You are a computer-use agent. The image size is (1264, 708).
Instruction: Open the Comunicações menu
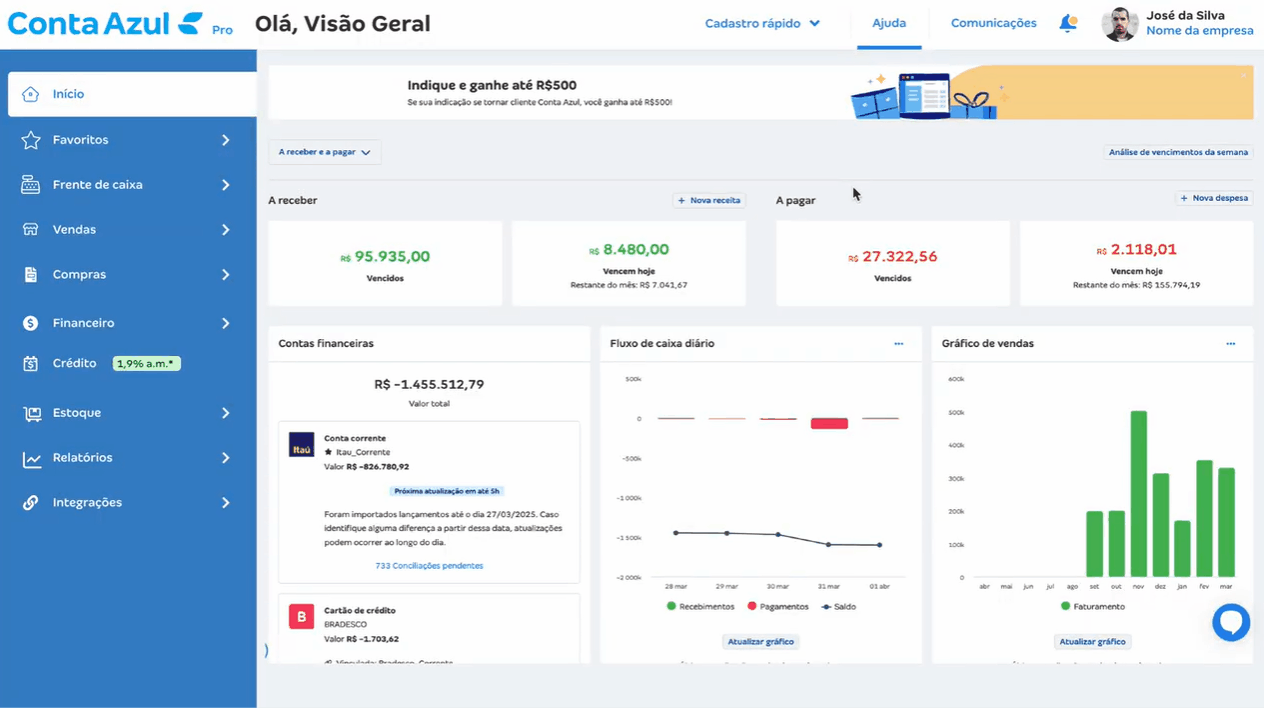click(993, 22)
